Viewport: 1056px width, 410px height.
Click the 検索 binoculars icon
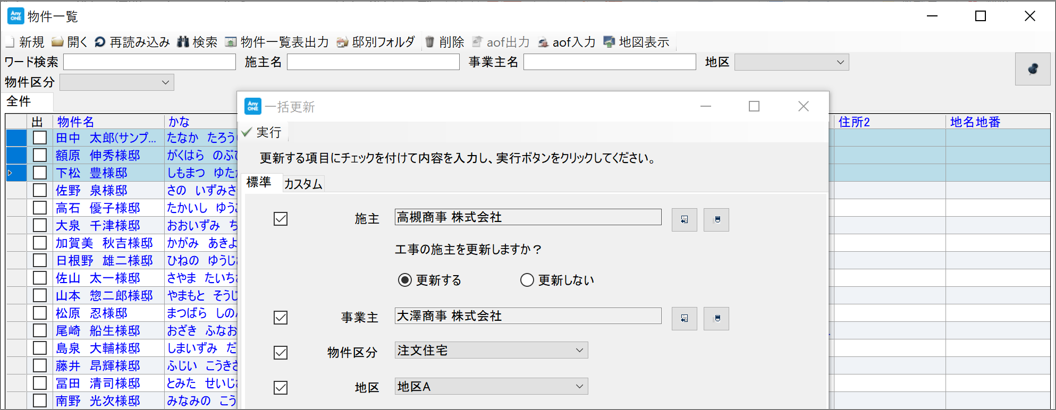pyautogui.click(x=183, y=42)
